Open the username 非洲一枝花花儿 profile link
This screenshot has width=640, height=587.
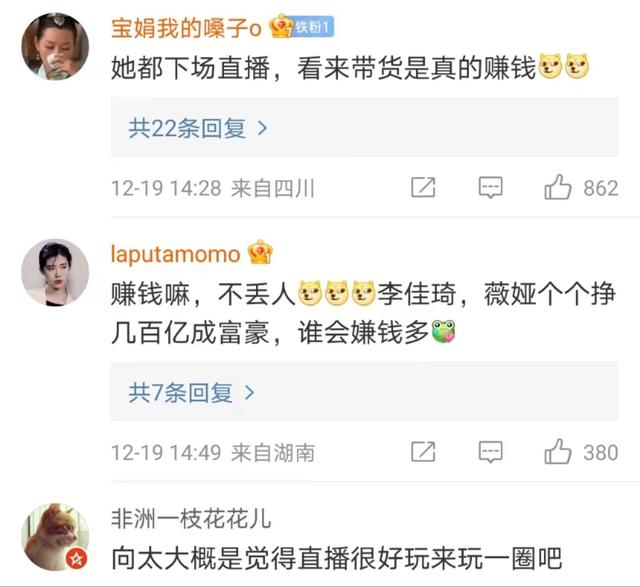tap(191, 519)
